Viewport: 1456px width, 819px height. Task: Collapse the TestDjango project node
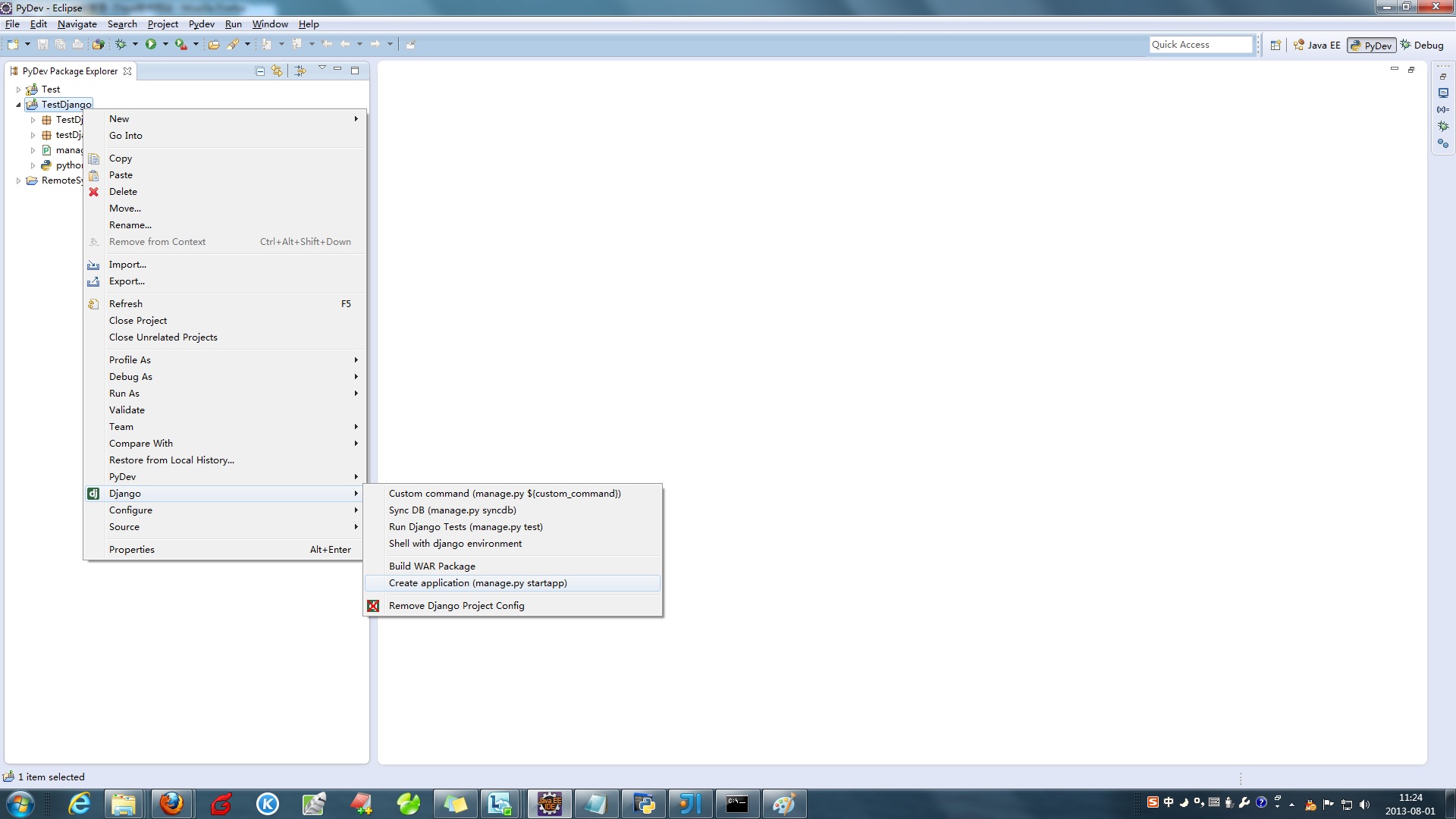(19, 105)
